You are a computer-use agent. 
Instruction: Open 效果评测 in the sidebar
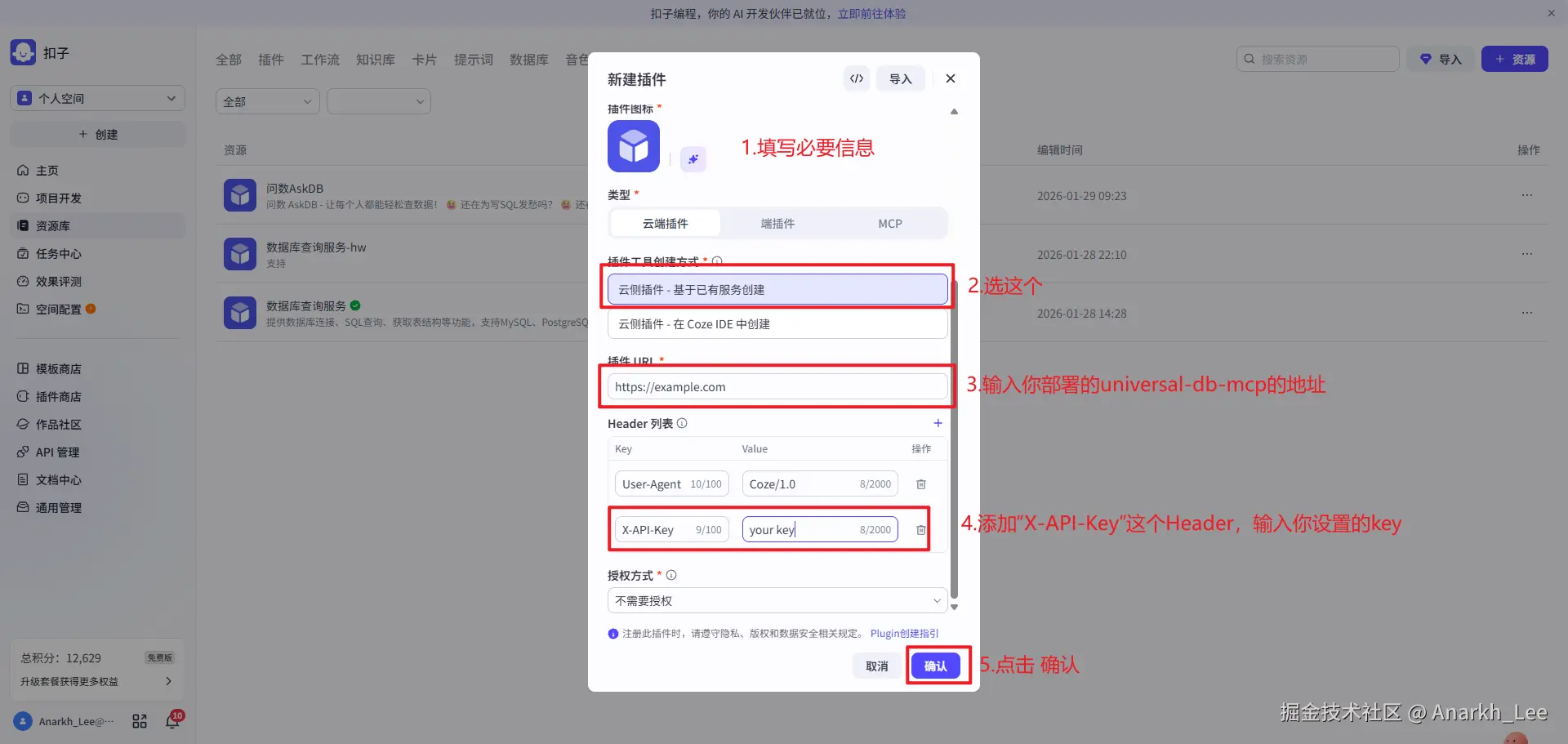click(x=98, y=282)
